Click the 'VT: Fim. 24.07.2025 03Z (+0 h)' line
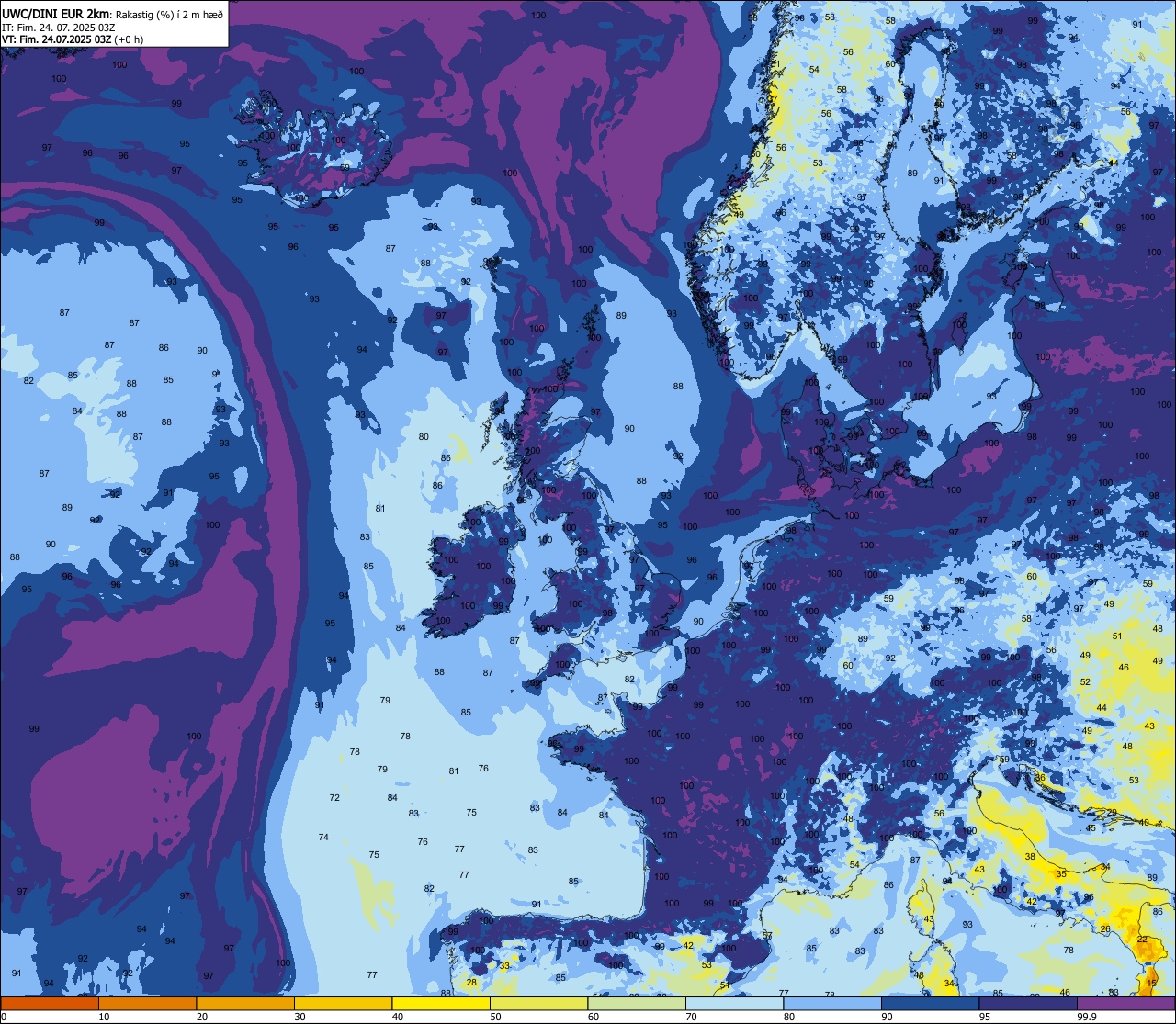Screen dimensions: 1176x1024 tap(73, 39)
